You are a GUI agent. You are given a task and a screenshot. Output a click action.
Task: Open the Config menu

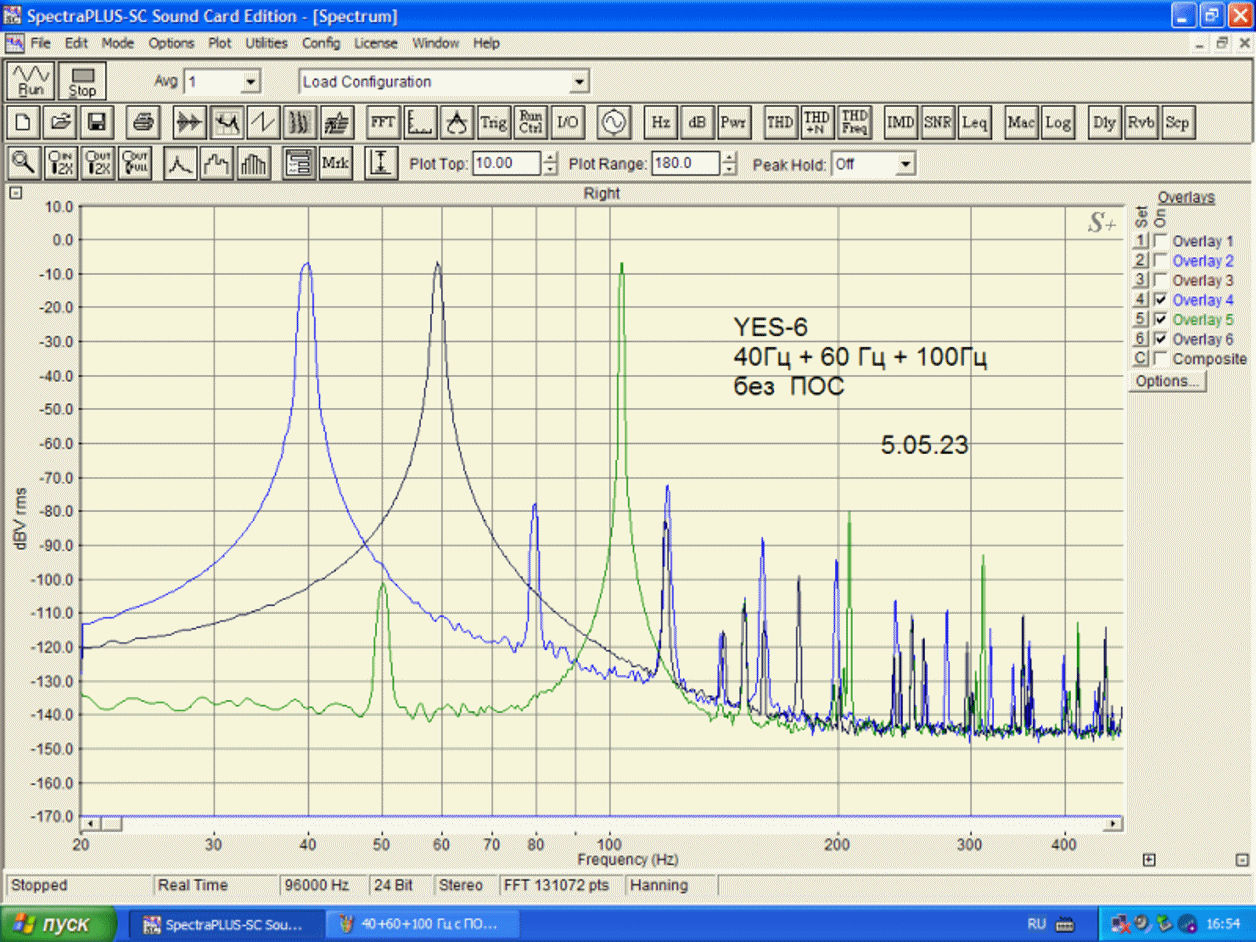pyautogui.click(x=321, y=43)
